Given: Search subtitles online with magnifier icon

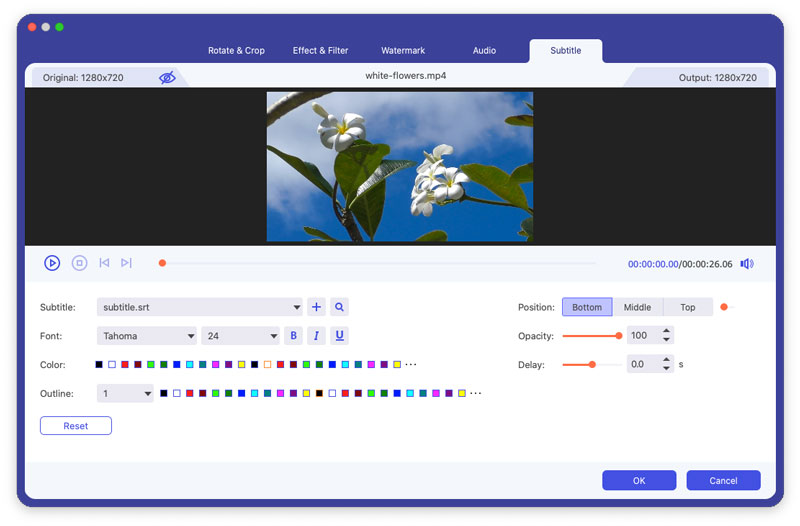Looking at the screenshot, I should click(x=340, y=307).
